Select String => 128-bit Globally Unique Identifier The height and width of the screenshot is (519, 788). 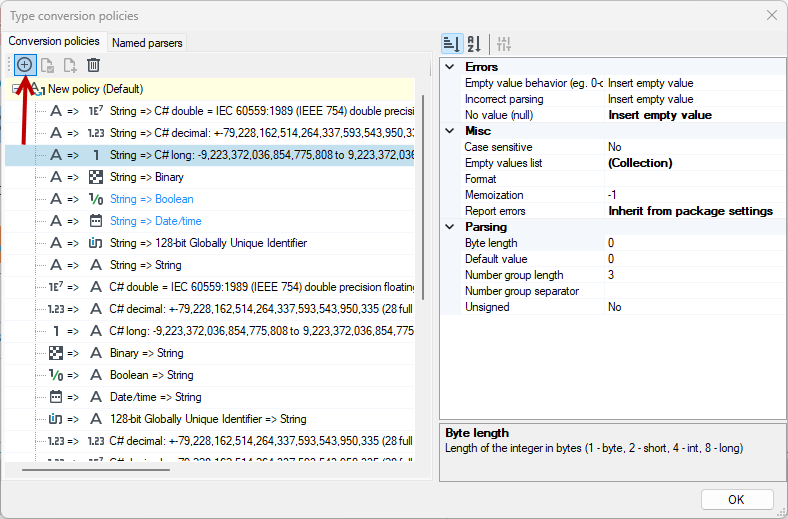209,243
